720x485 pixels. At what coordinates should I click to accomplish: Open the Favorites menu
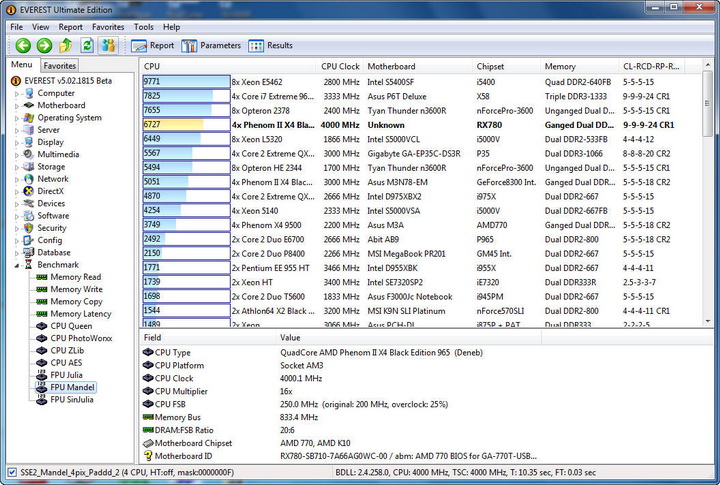pyautogui.click(x=108, y=27)
